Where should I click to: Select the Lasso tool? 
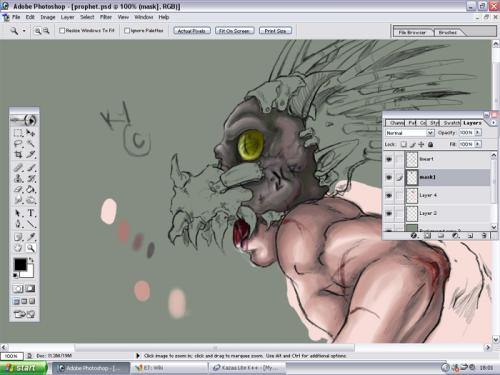pos(18,144)
